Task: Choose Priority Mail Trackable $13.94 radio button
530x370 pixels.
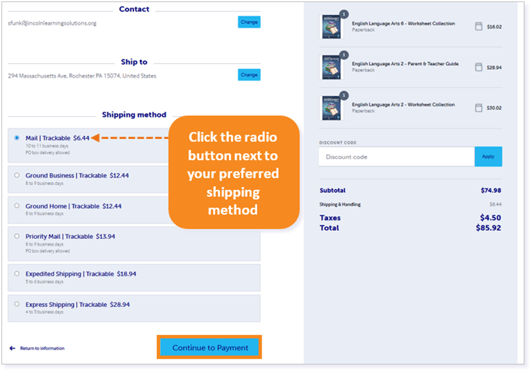Action: click(x=17, y=236)
